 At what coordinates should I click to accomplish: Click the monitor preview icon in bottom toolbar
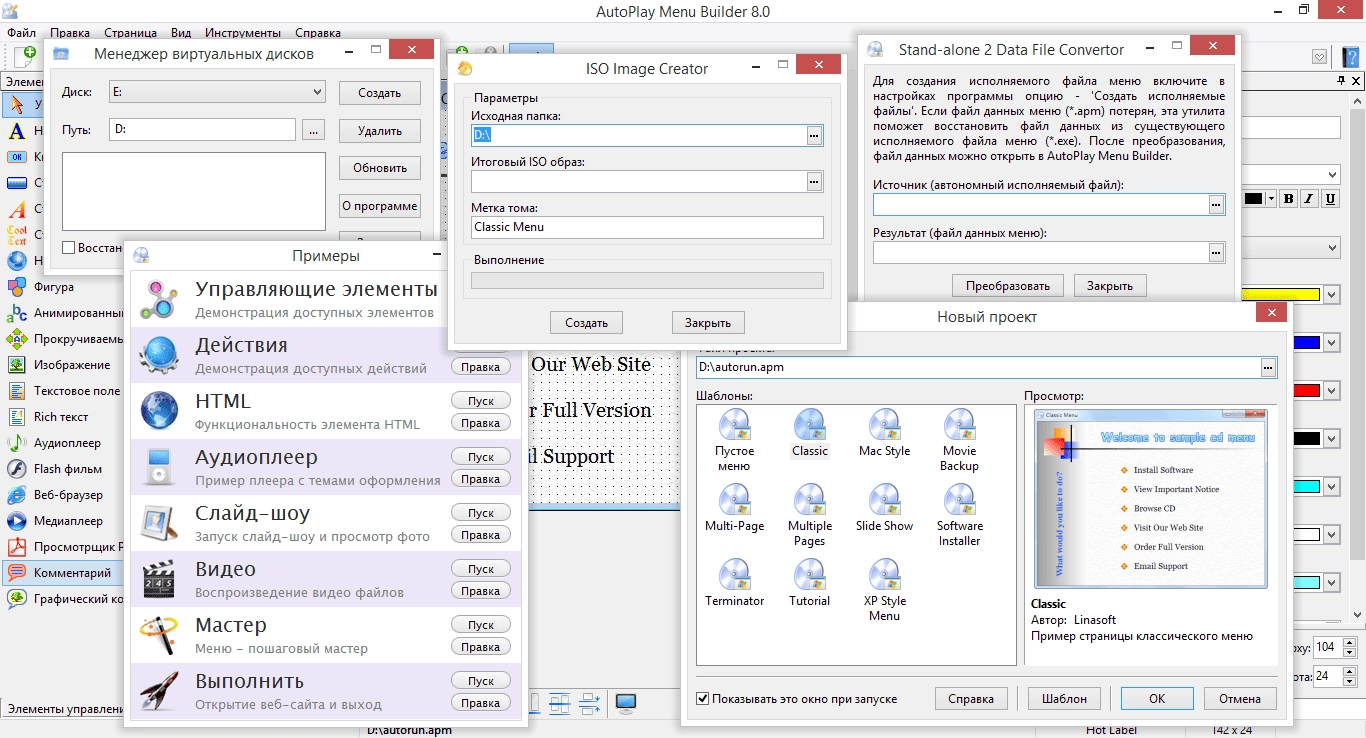tap(626, 703)
